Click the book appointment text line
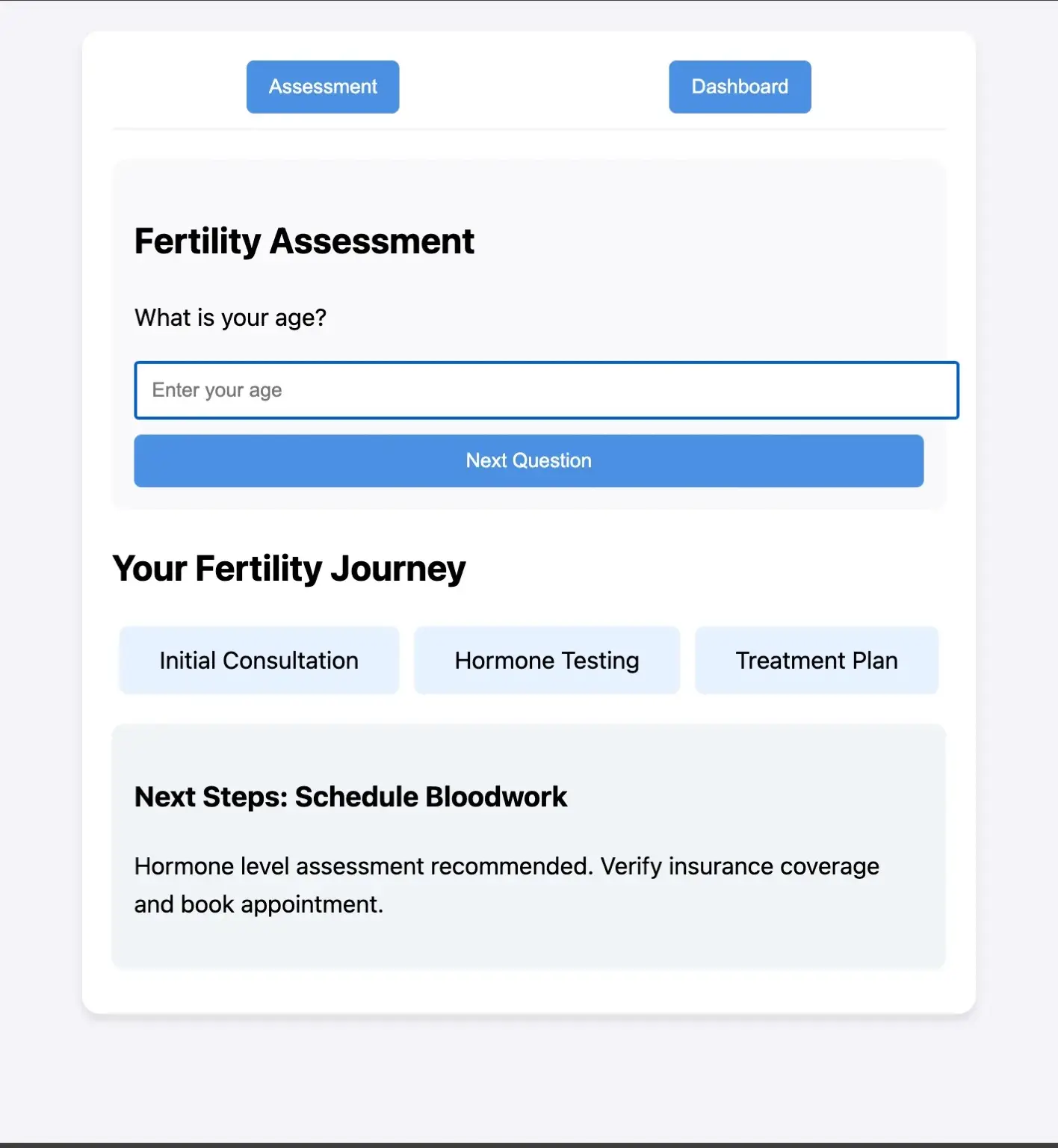The width and height of the screenshot is (1058, 1148). 259,904
